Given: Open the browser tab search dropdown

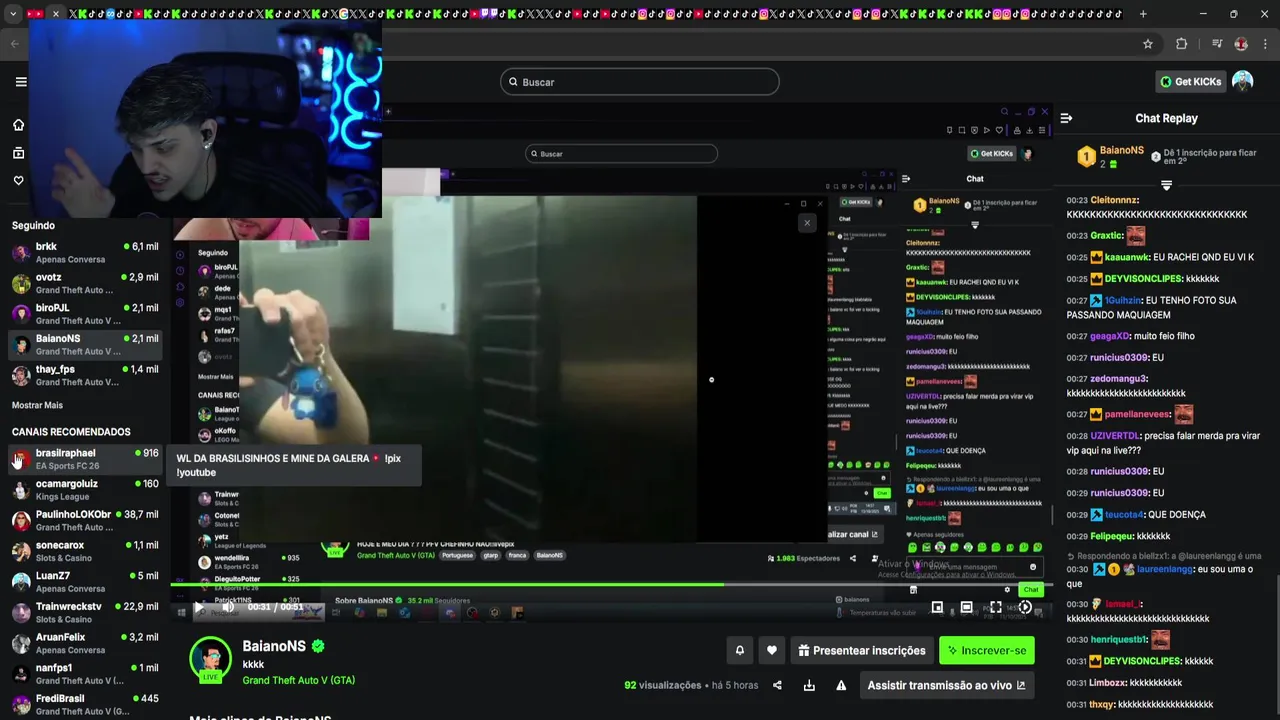Looking at the screenshot, I should [x=13, y=14].
